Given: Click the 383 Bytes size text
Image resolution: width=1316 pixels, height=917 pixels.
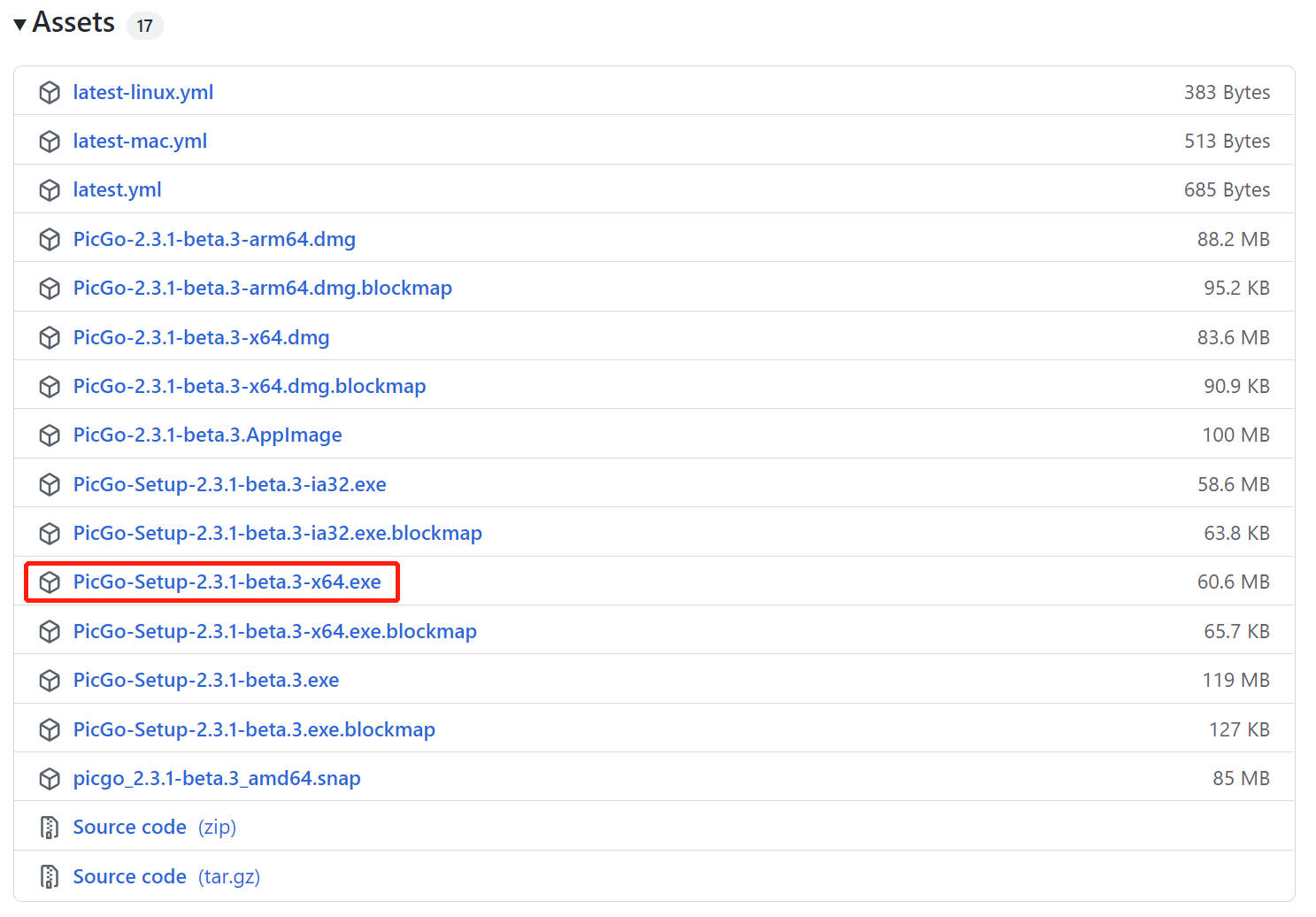Looking at the screenshot, I should click(x=1227, y=92).
